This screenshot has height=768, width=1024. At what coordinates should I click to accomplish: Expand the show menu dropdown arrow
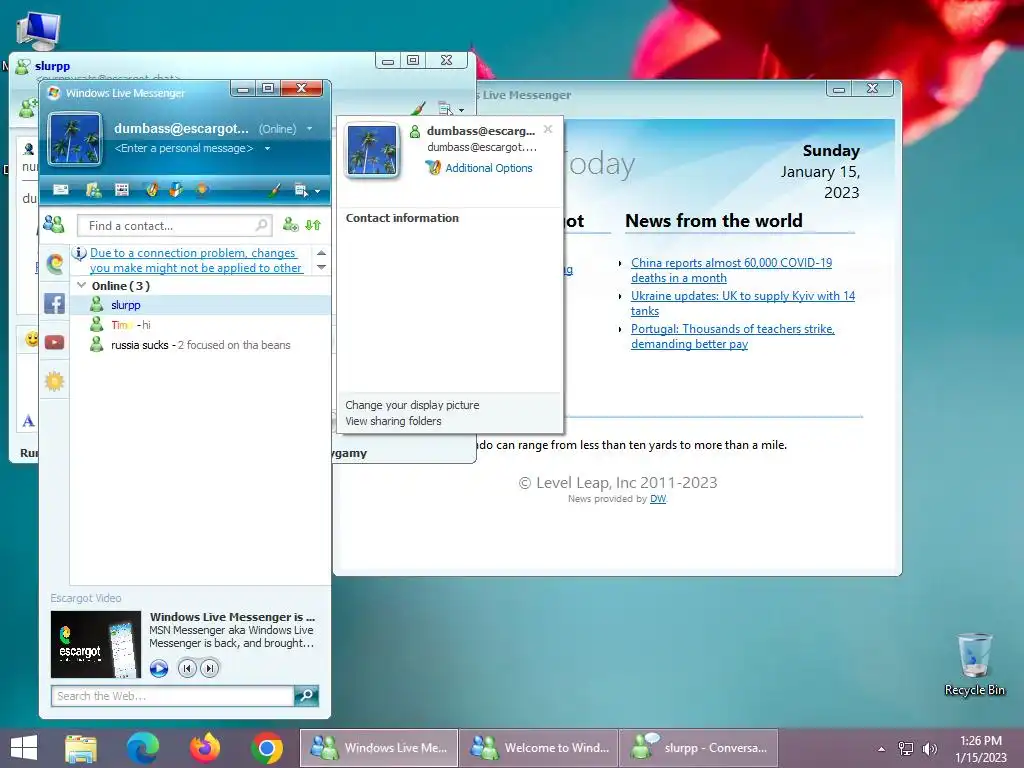(x=317, y=191)
